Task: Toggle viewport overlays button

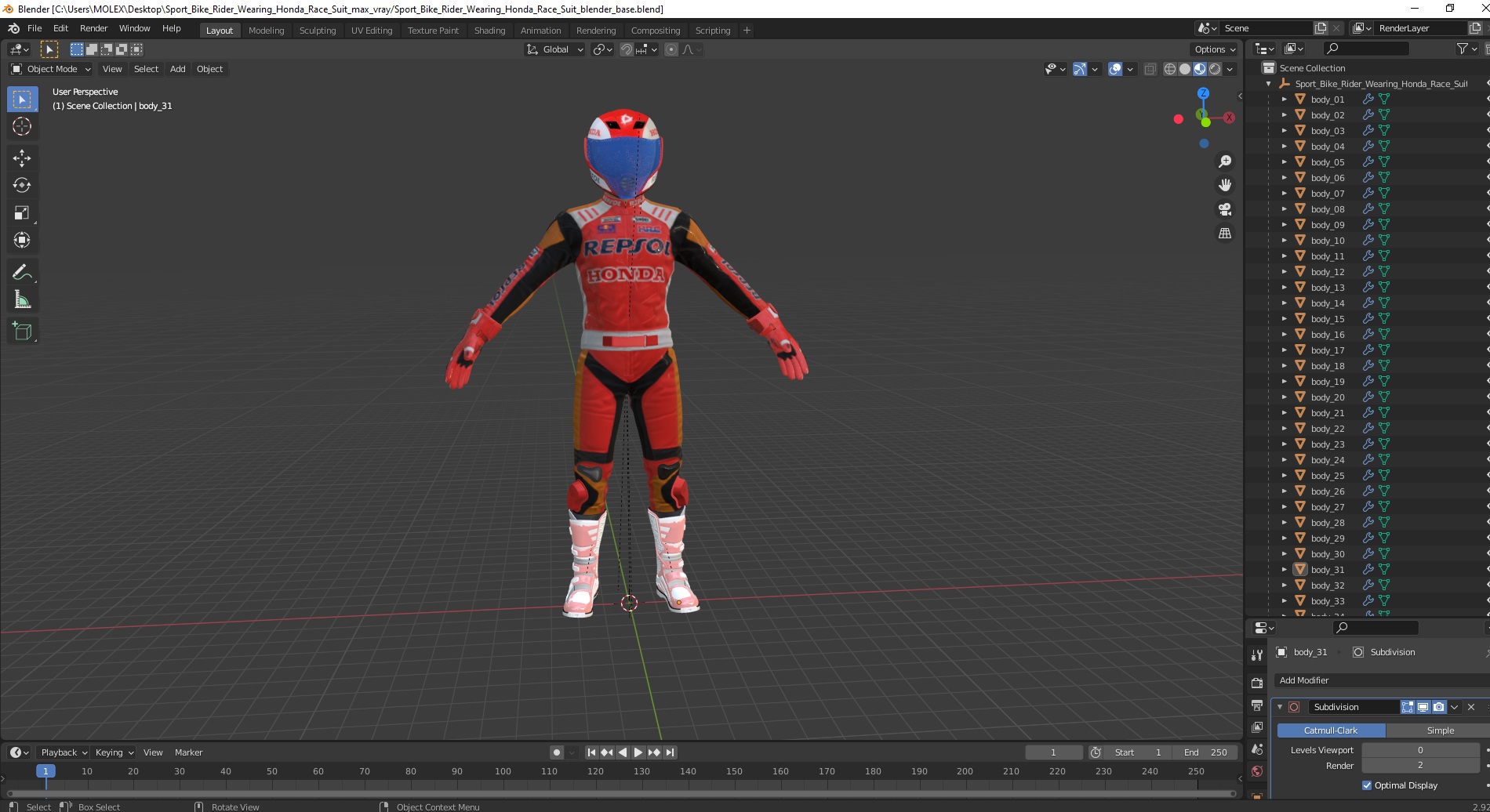Action: pyautogui.click(x=1115, y=69)
